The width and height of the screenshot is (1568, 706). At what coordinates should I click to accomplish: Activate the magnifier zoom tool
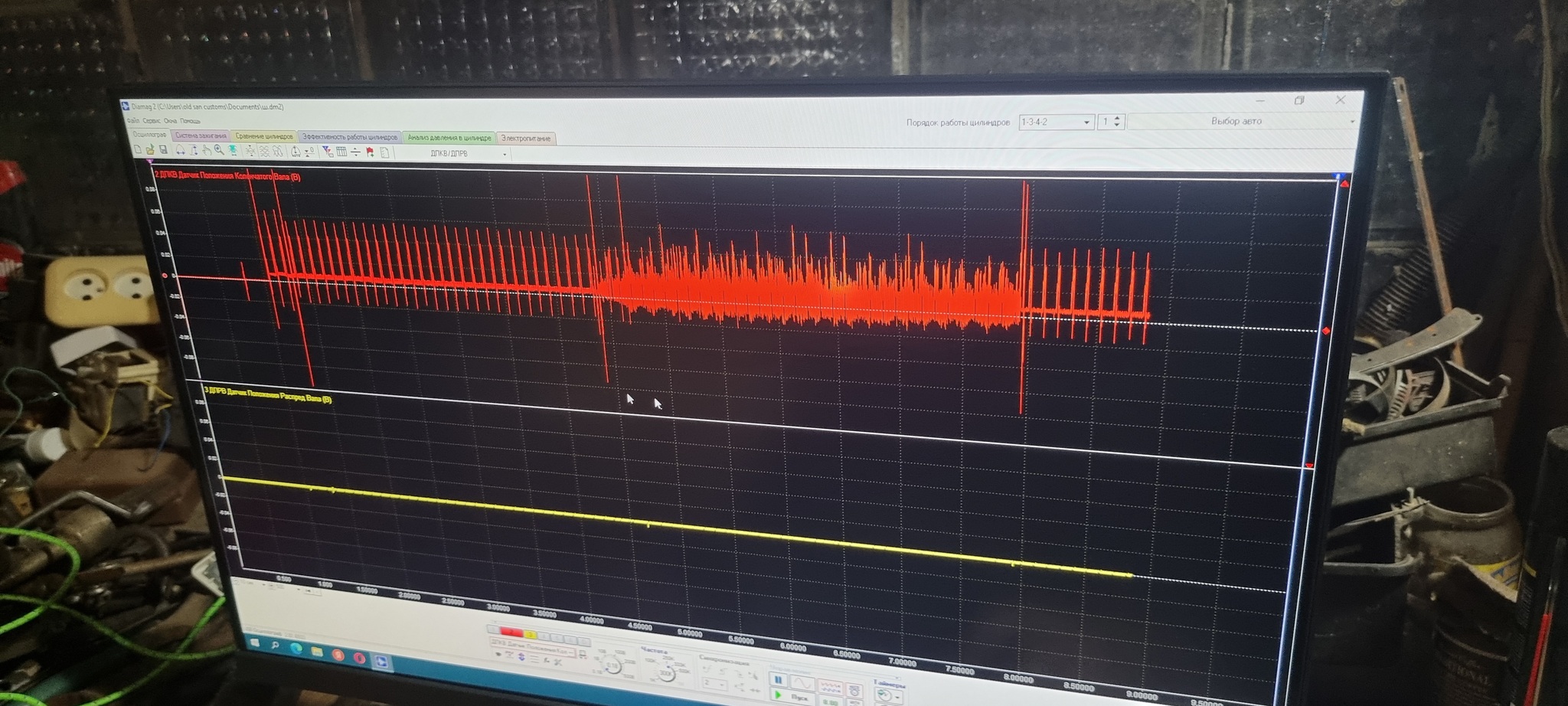(219, 151)
